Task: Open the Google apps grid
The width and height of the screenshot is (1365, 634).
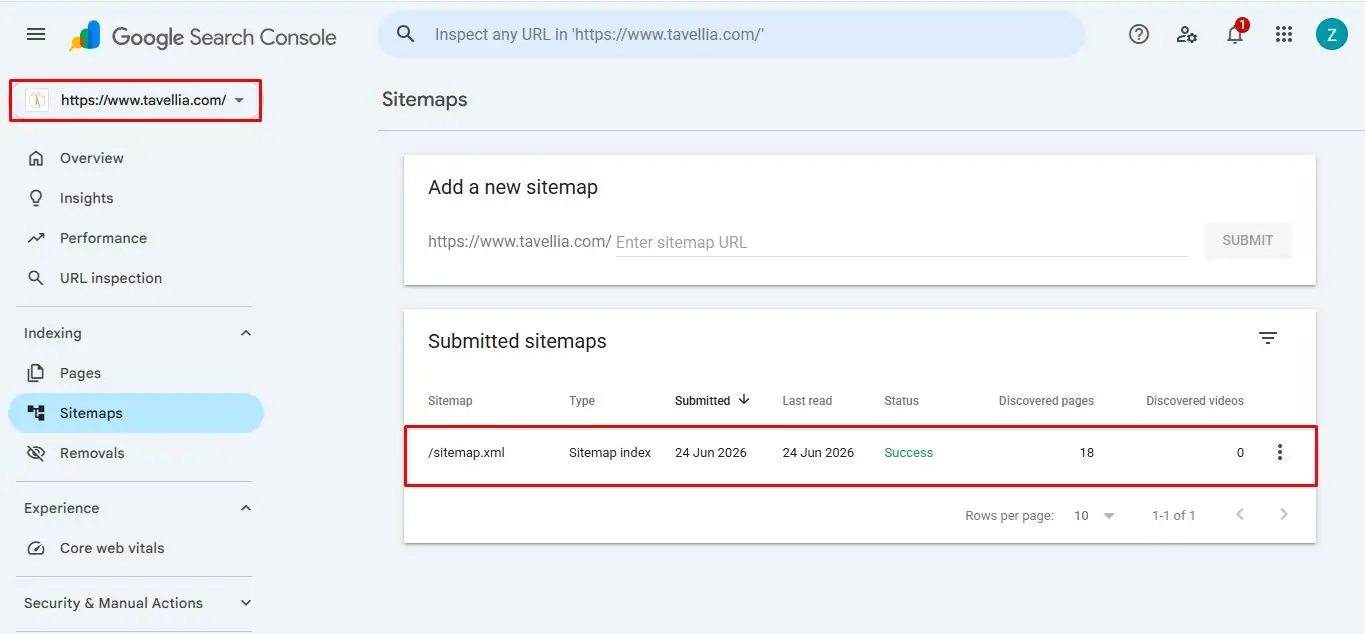Action: [1284, 35]
